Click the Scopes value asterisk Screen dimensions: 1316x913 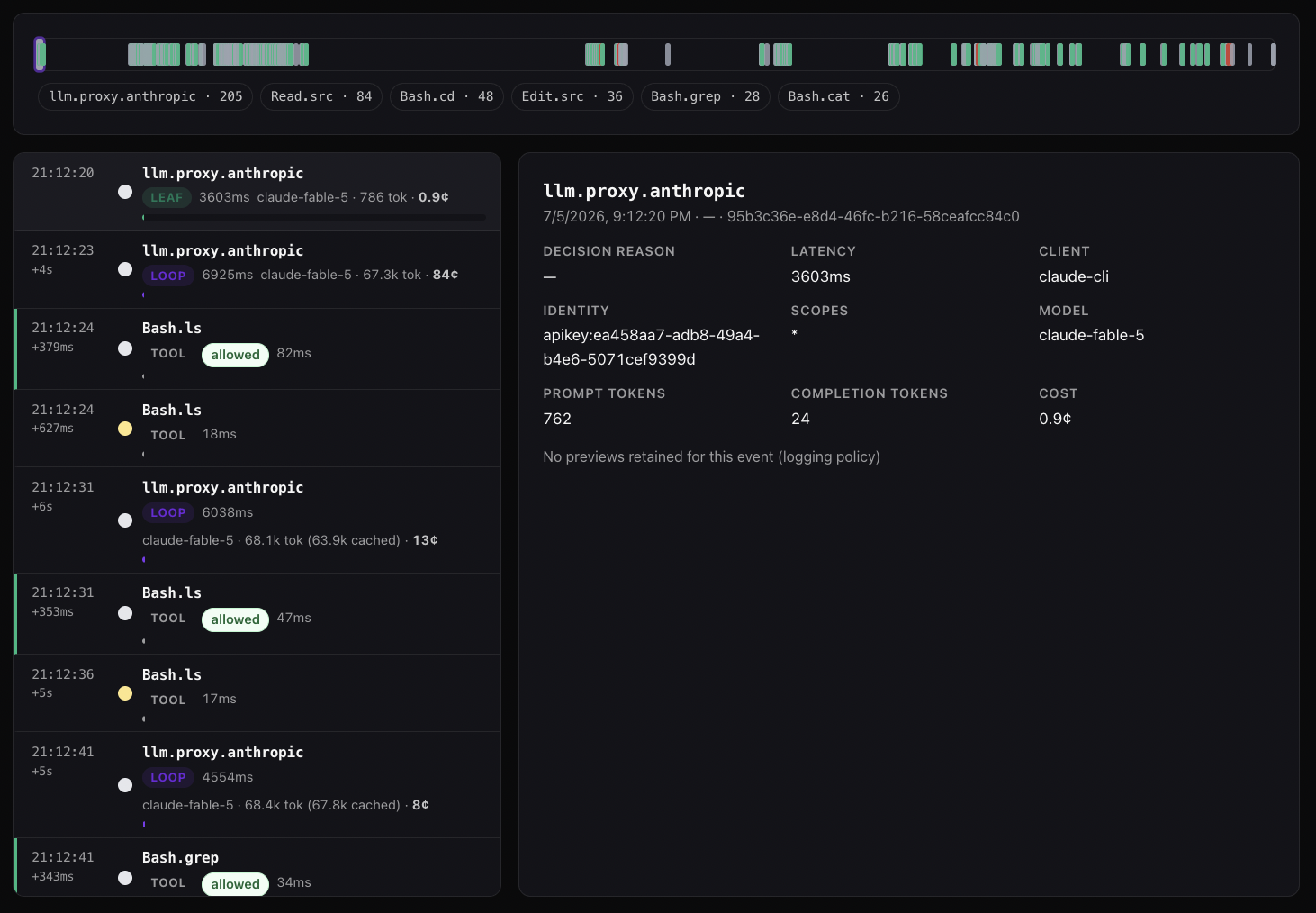coord(794,334)
